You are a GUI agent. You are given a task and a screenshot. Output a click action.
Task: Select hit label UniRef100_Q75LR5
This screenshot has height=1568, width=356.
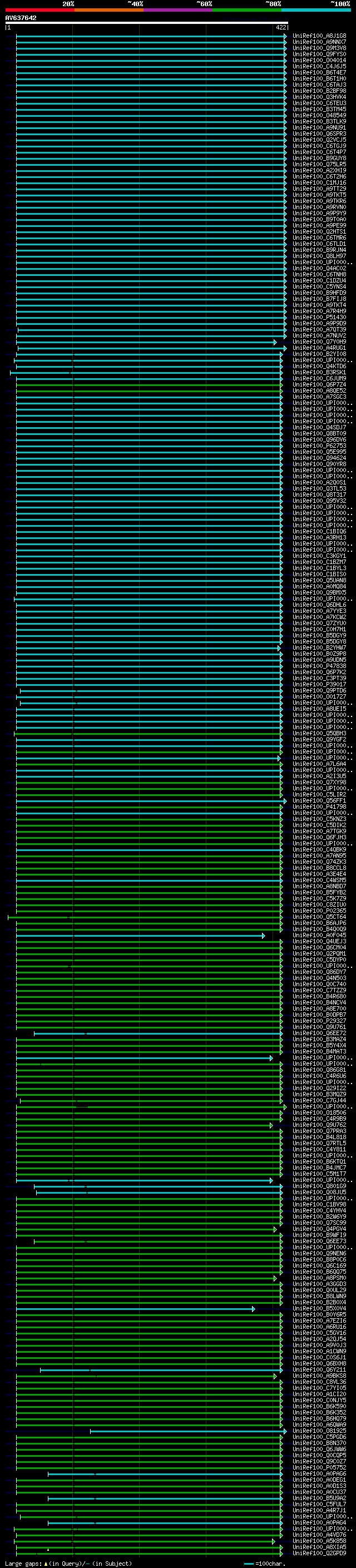pyautogui.click(x=319, y=164)
